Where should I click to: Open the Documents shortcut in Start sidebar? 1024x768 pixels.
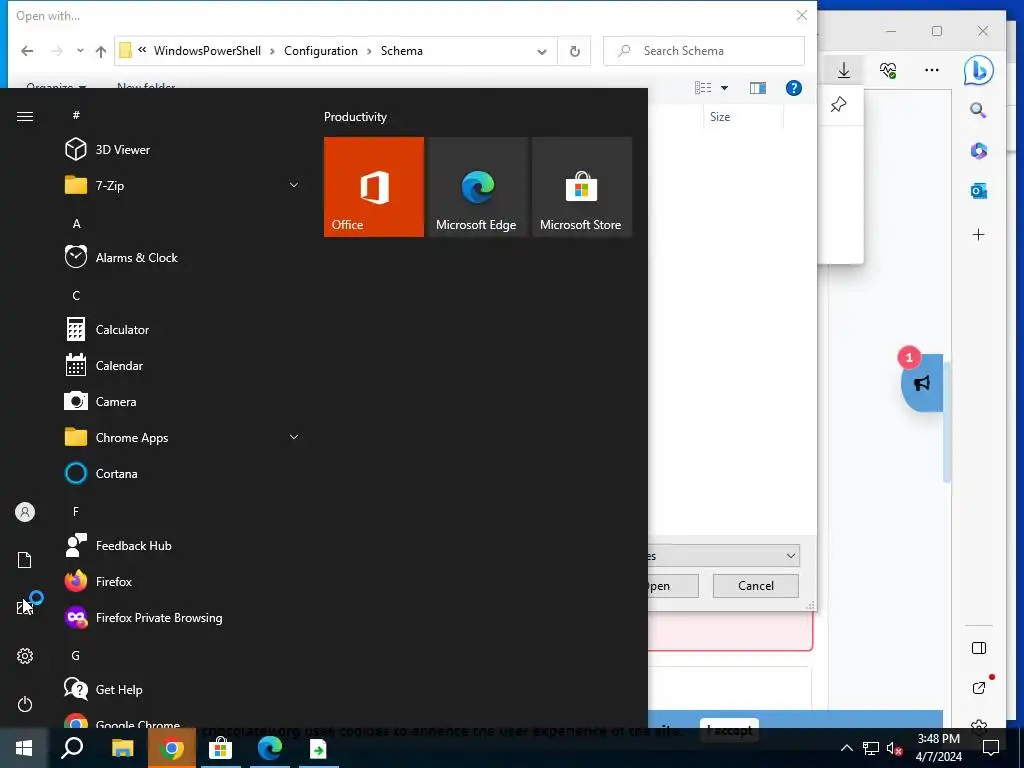25,560
